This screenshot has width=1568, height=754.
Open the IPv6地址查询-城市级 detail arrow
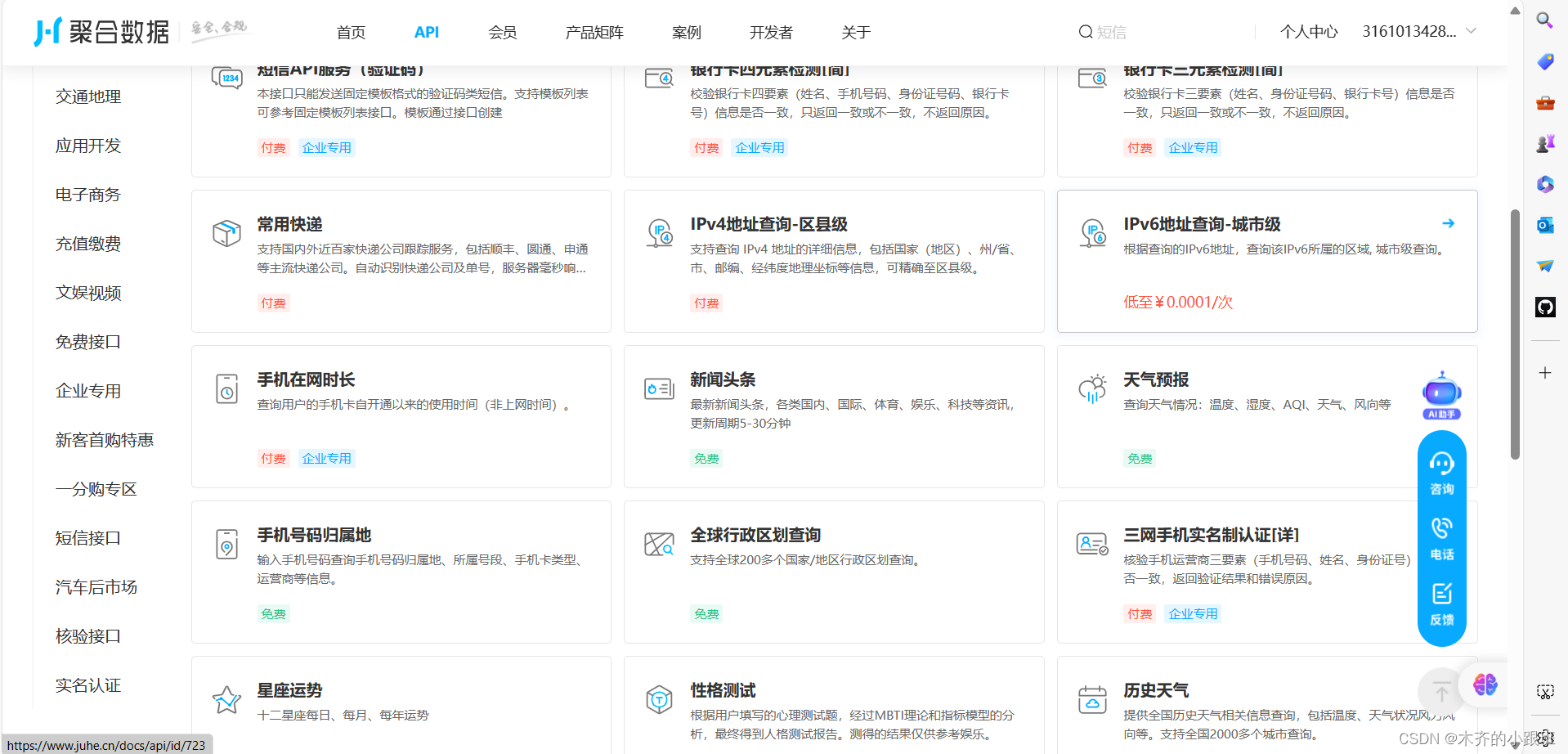pyautogui.click(x=1449, y=222)
